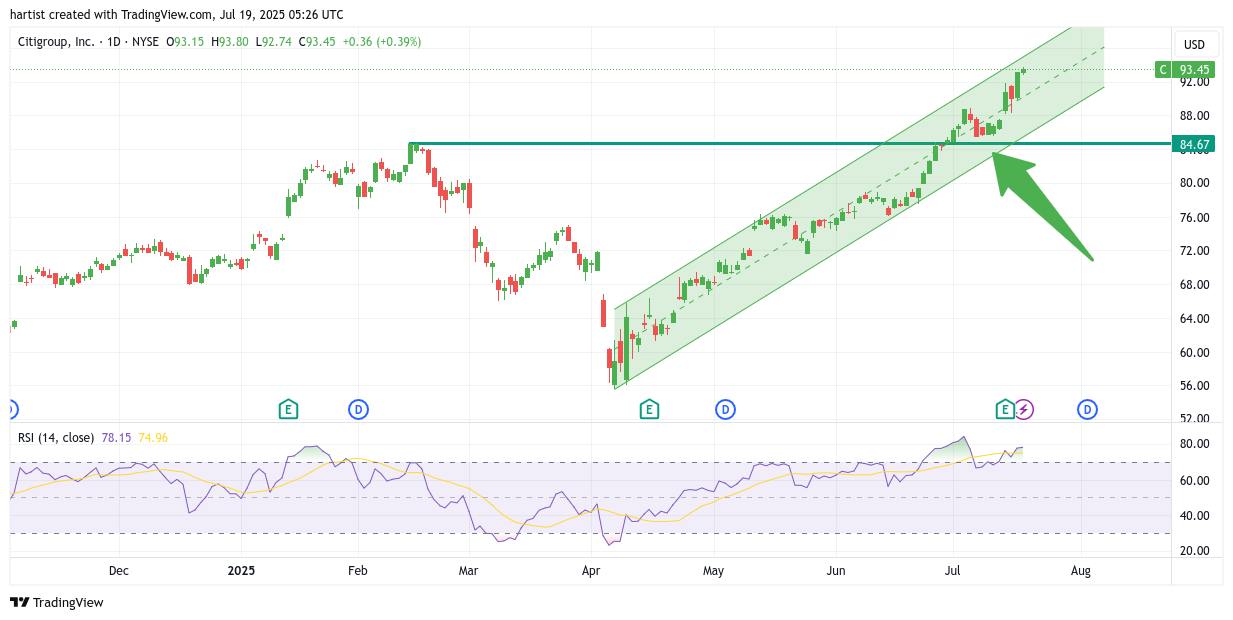The height and width of the screenshot is (620, 1233).
Task: Click the yellow RSI average value 74.96
Action: [152, 437]
